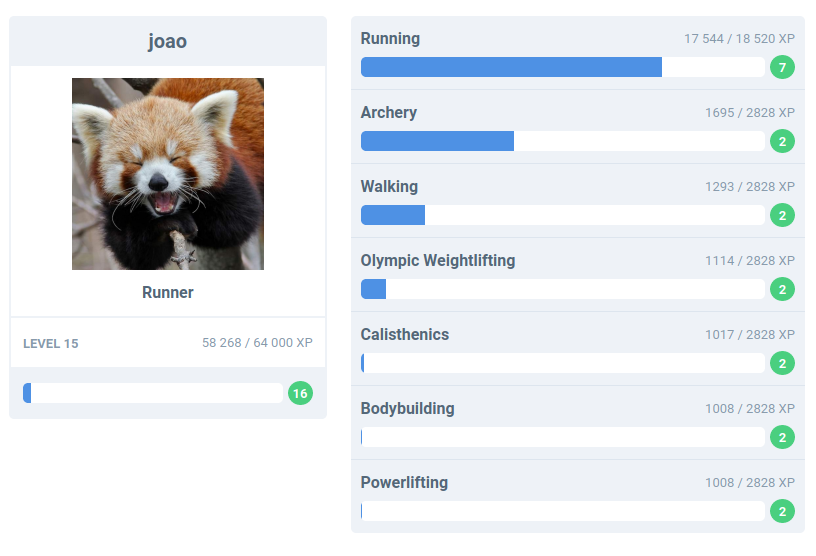The image size is (816, 556).
Task: Select the Calisthenics skill label
Action: coord(405,334)
